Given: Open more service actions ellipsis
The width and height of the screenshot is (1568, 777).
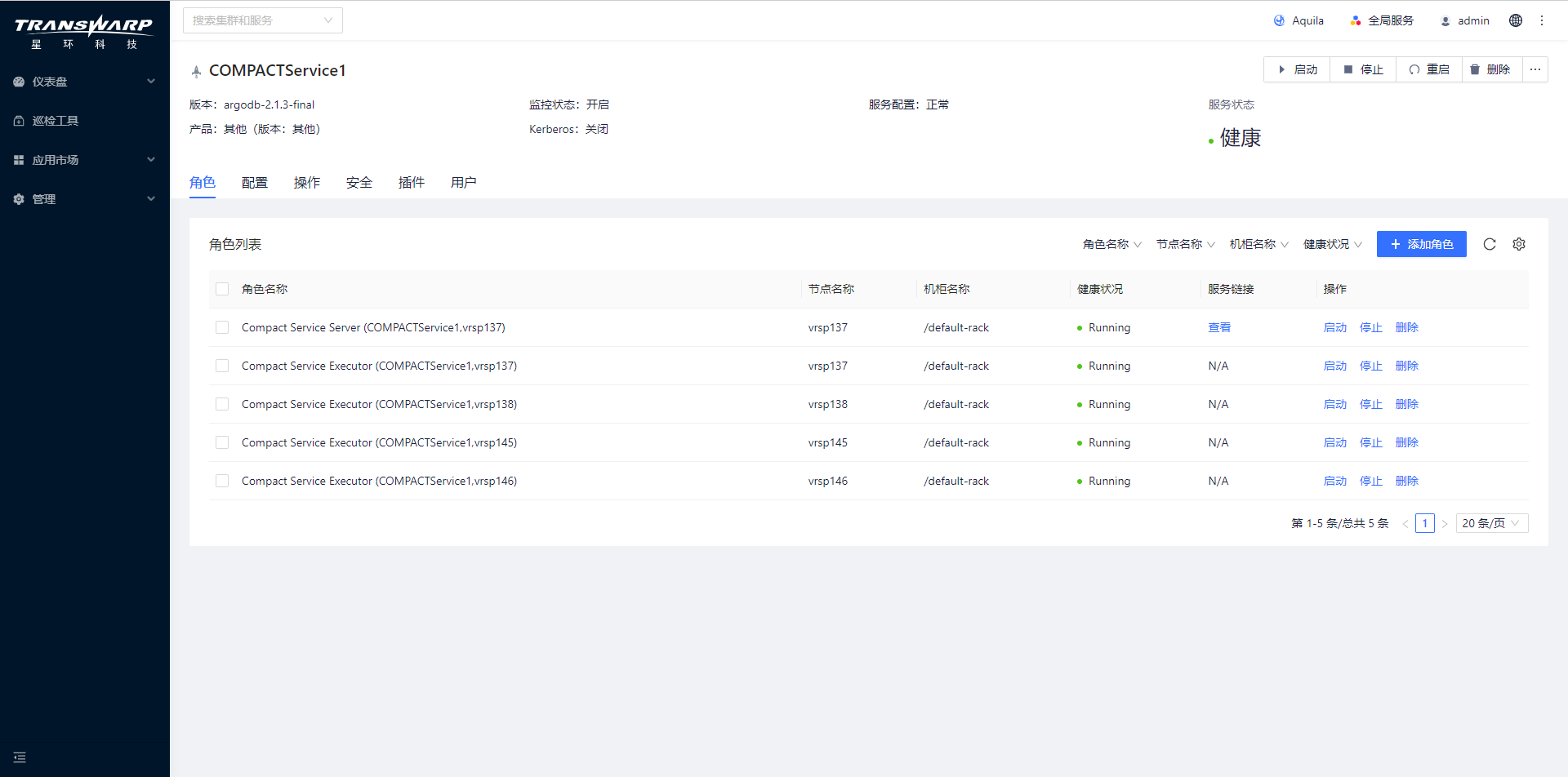Looking at the screenshot, I should coord(1535,69).
